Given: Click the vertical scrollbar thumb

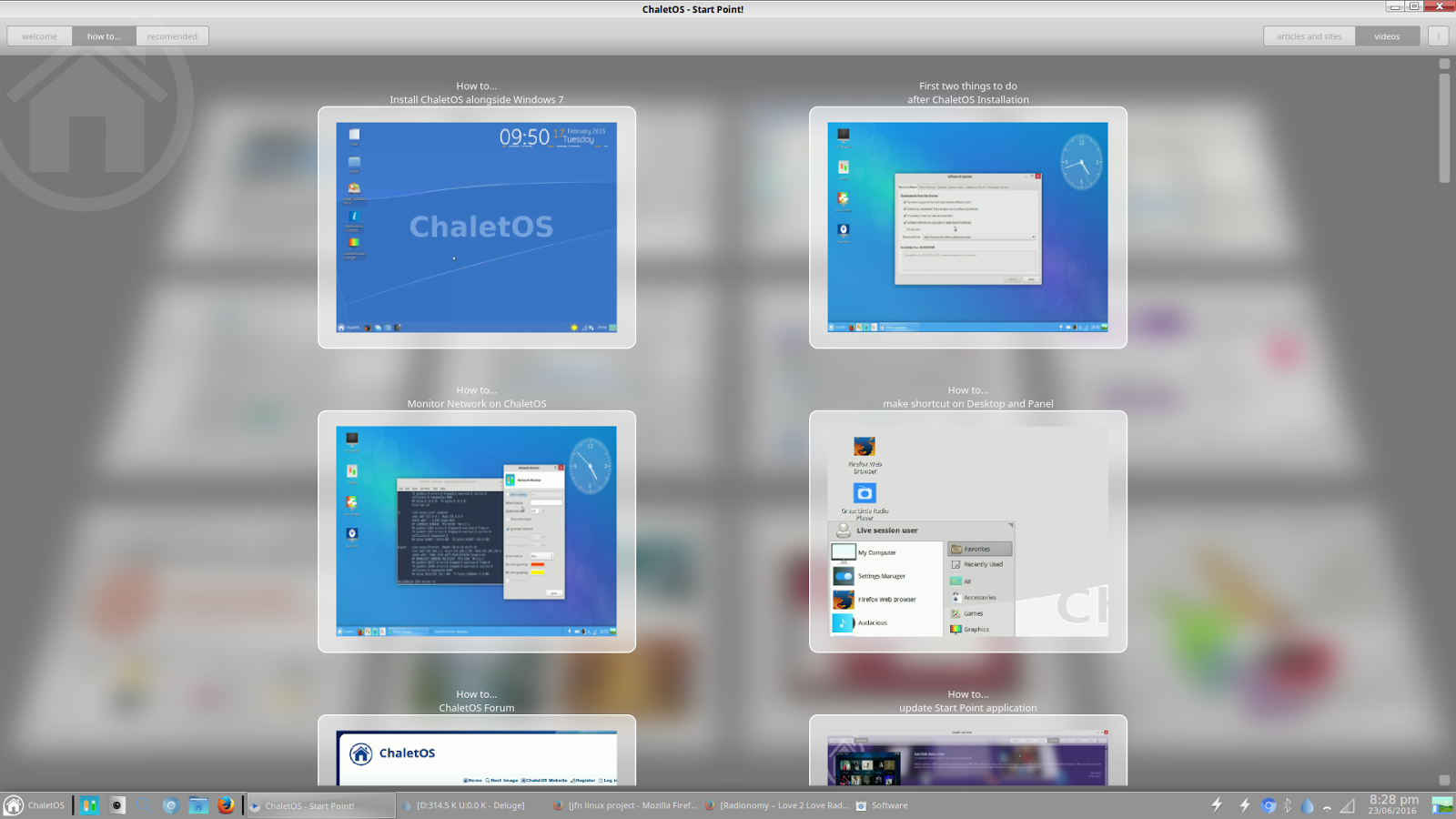Looking at the screenshot, I should click(1444, 128).
